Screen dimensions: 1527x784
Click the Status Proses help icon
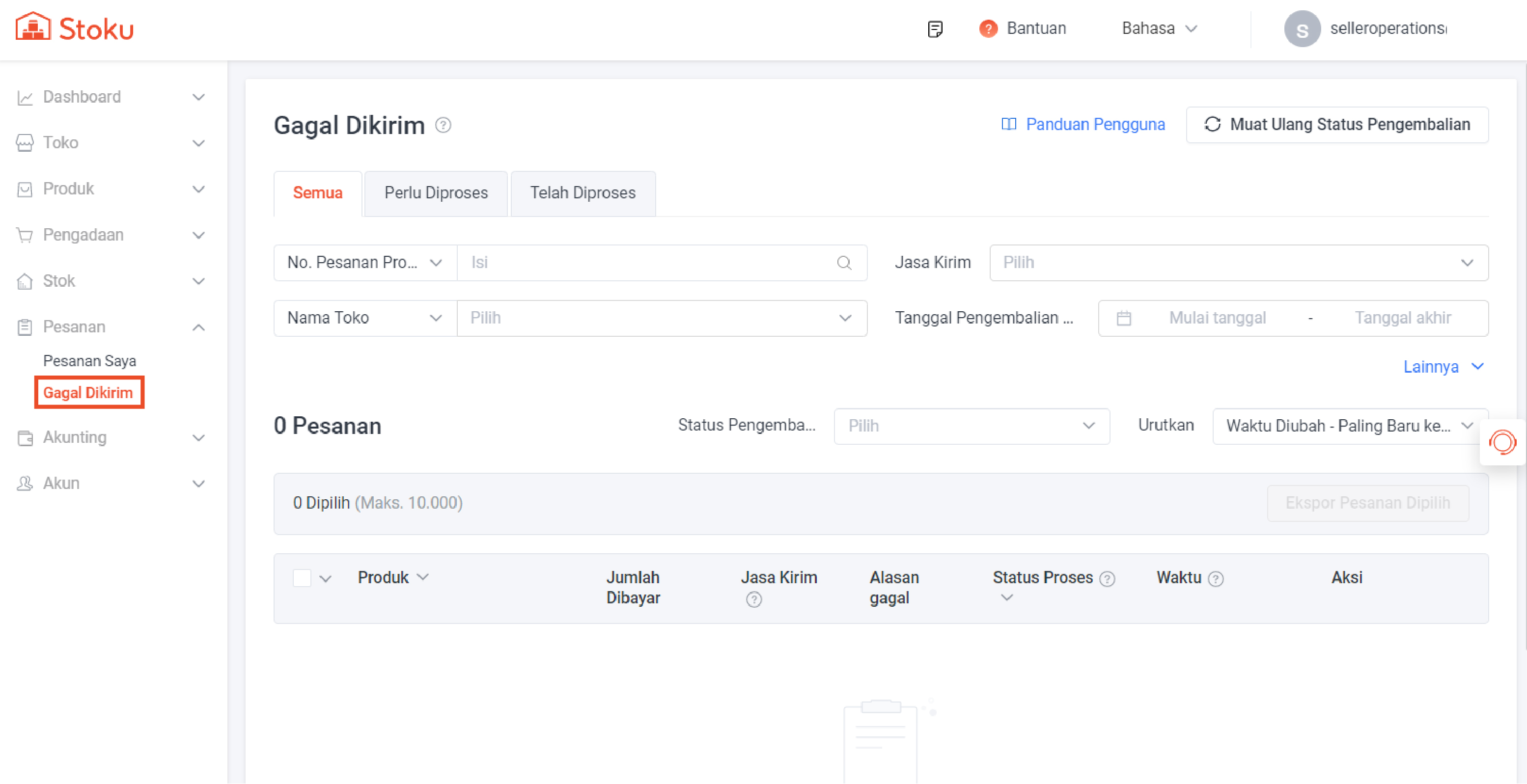point(1107,578)
